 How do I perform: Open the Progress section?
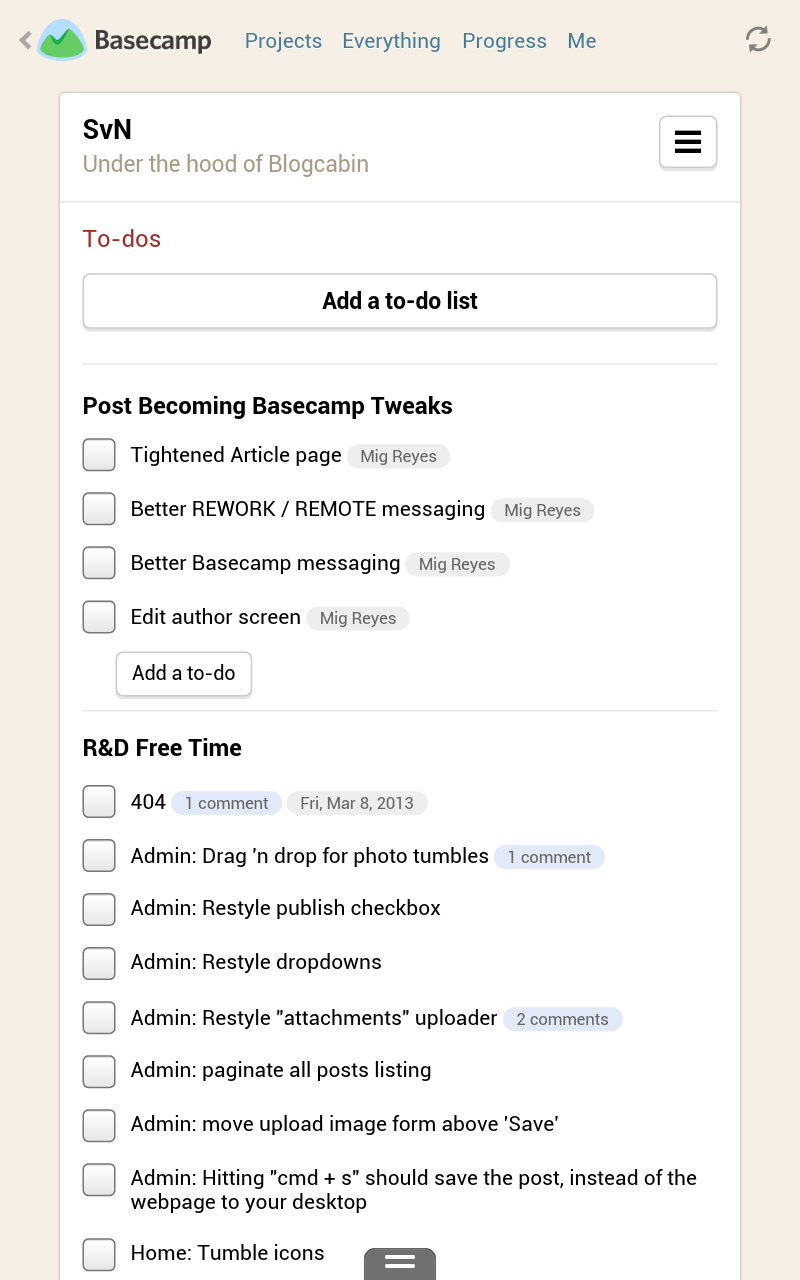[504, 41]
